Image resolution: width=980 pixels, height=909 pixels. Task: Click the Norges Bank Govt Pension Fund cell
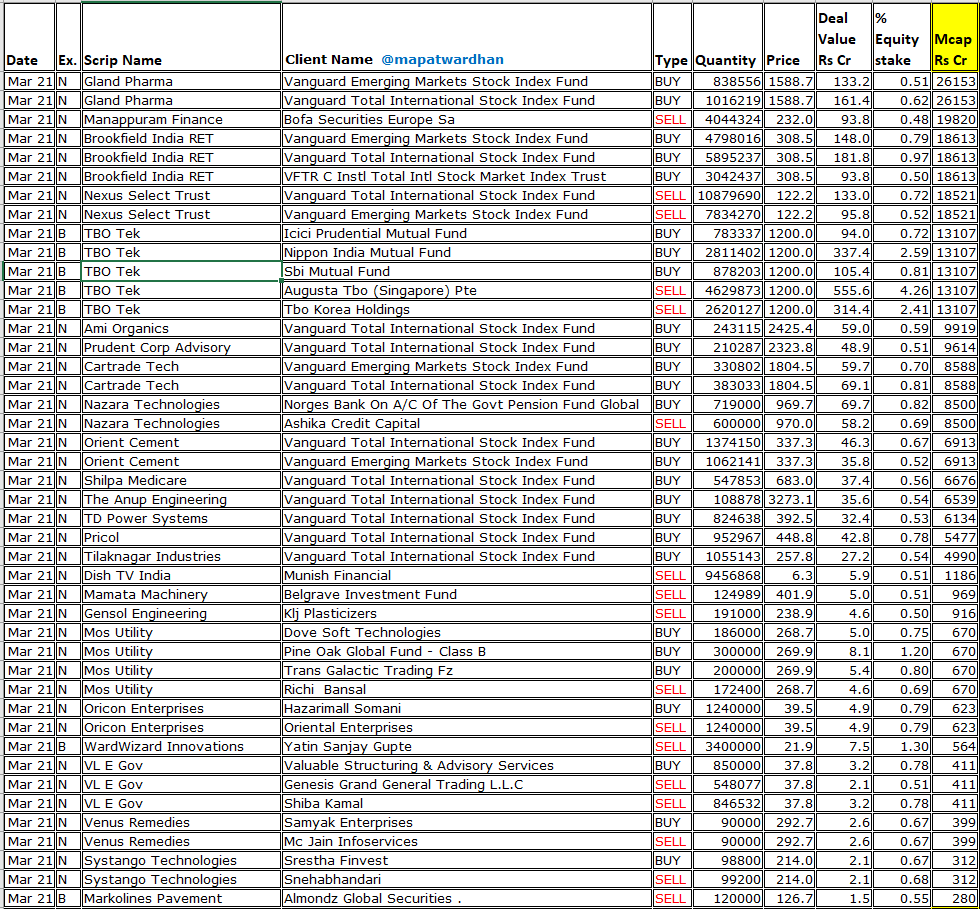(x=466, y=404)
